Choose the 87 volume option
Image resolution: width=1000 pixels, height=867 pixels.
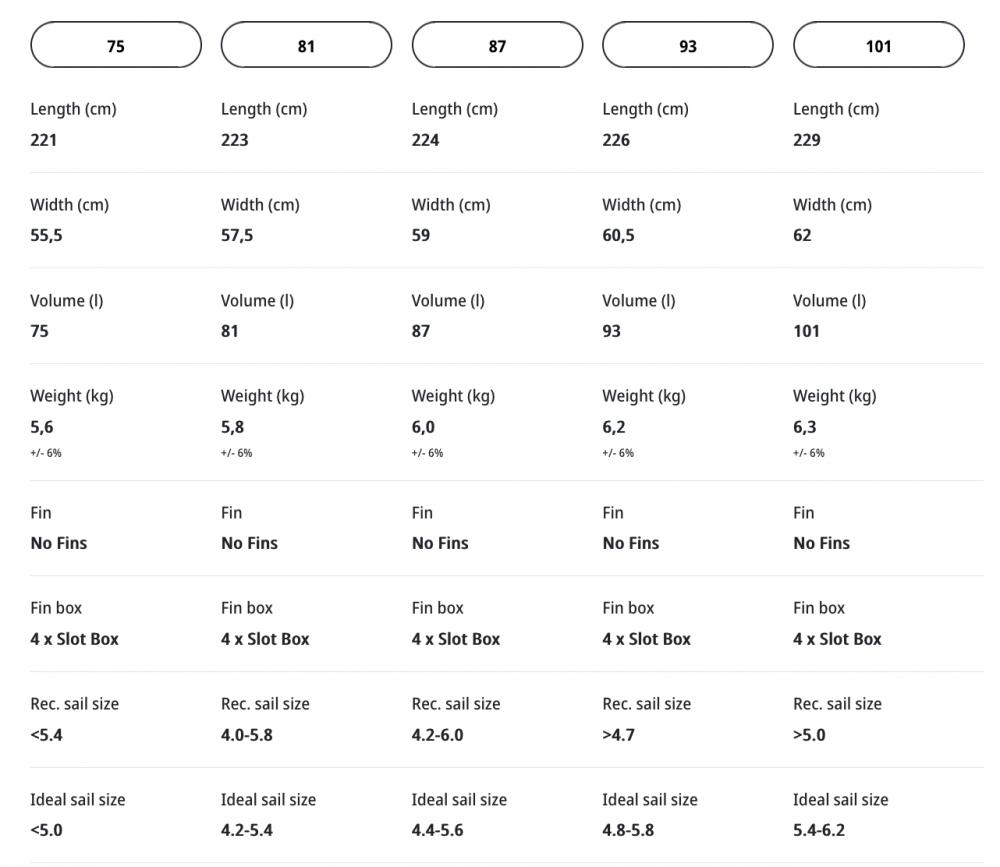click(x=497, y=46)
